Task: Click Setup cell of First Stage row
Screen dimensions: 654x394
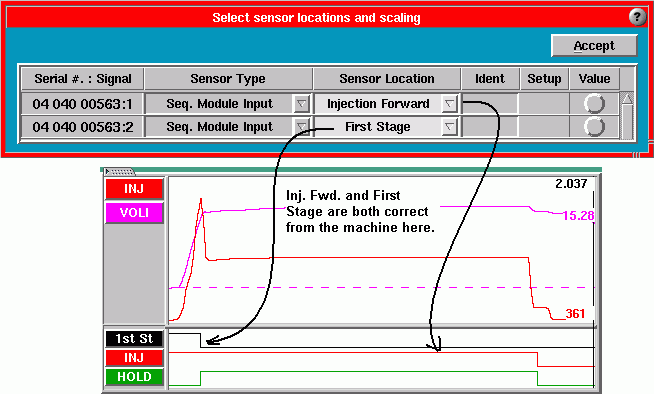Action: 544,127
